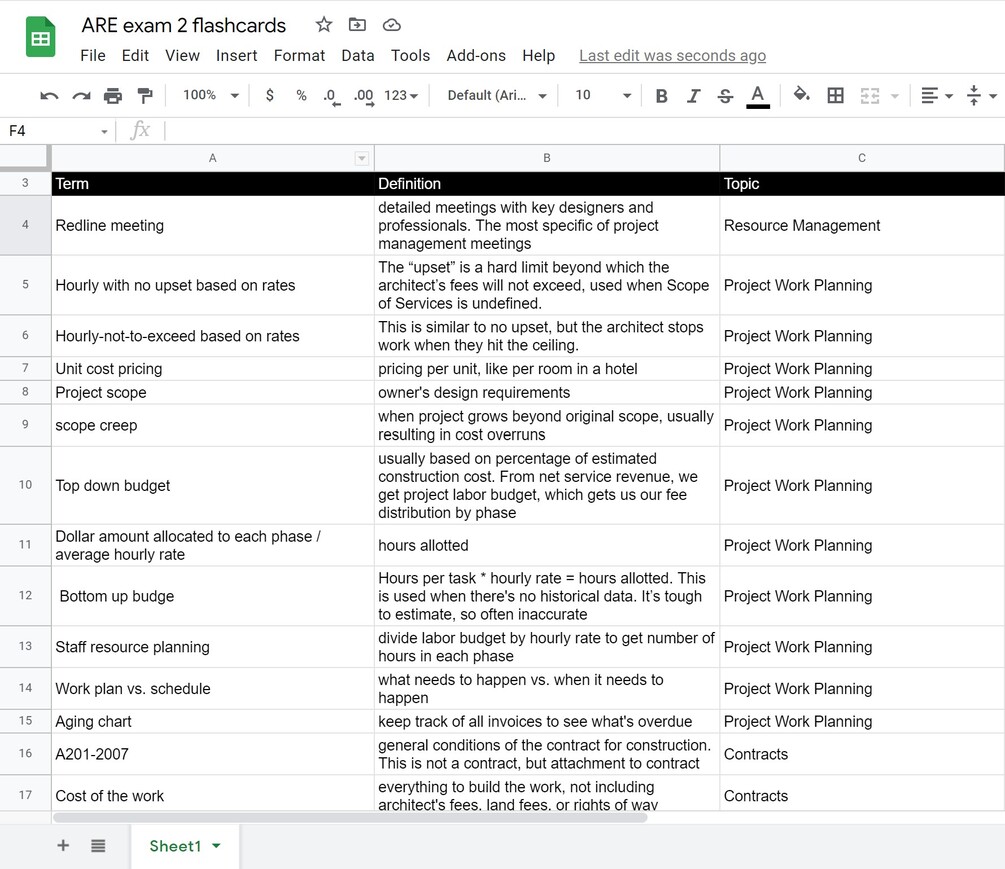Expand merge cells options arrow
This screenshot has height=869, width=1005.
point(895,96)
